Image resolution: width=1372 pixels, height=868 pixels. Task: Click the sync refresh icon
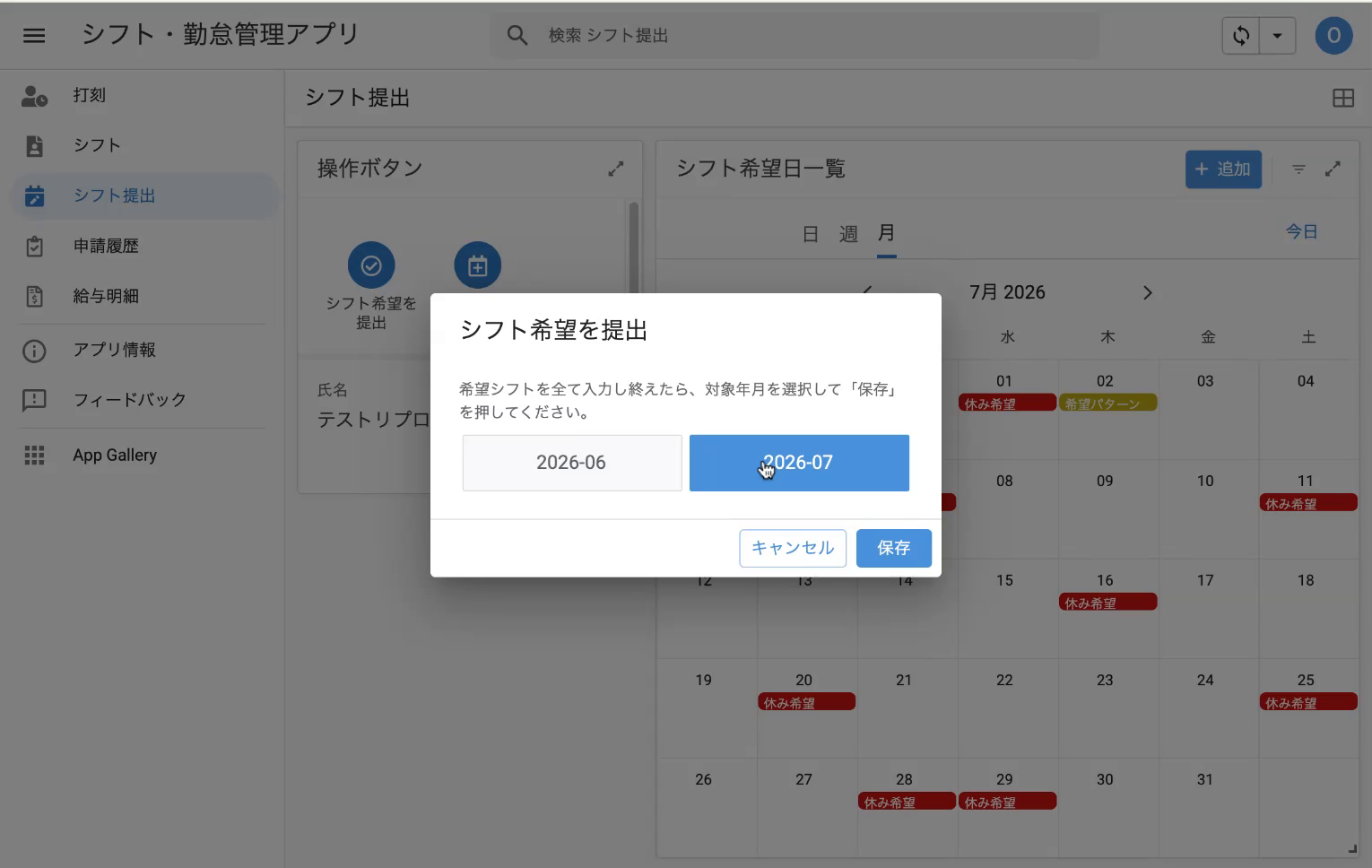[x=1241, y=36]
